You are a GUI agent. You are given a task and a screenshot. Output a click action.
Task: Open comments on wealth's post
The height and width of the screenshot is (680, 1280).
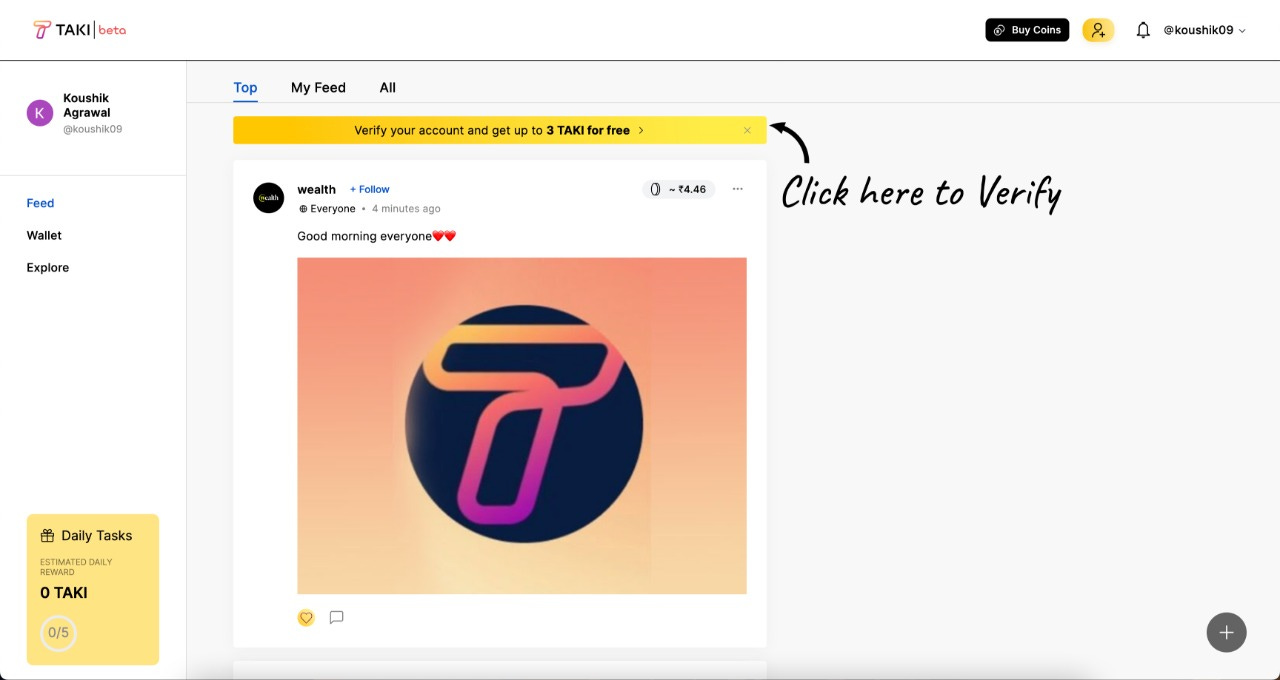click(x=337, y=617)
